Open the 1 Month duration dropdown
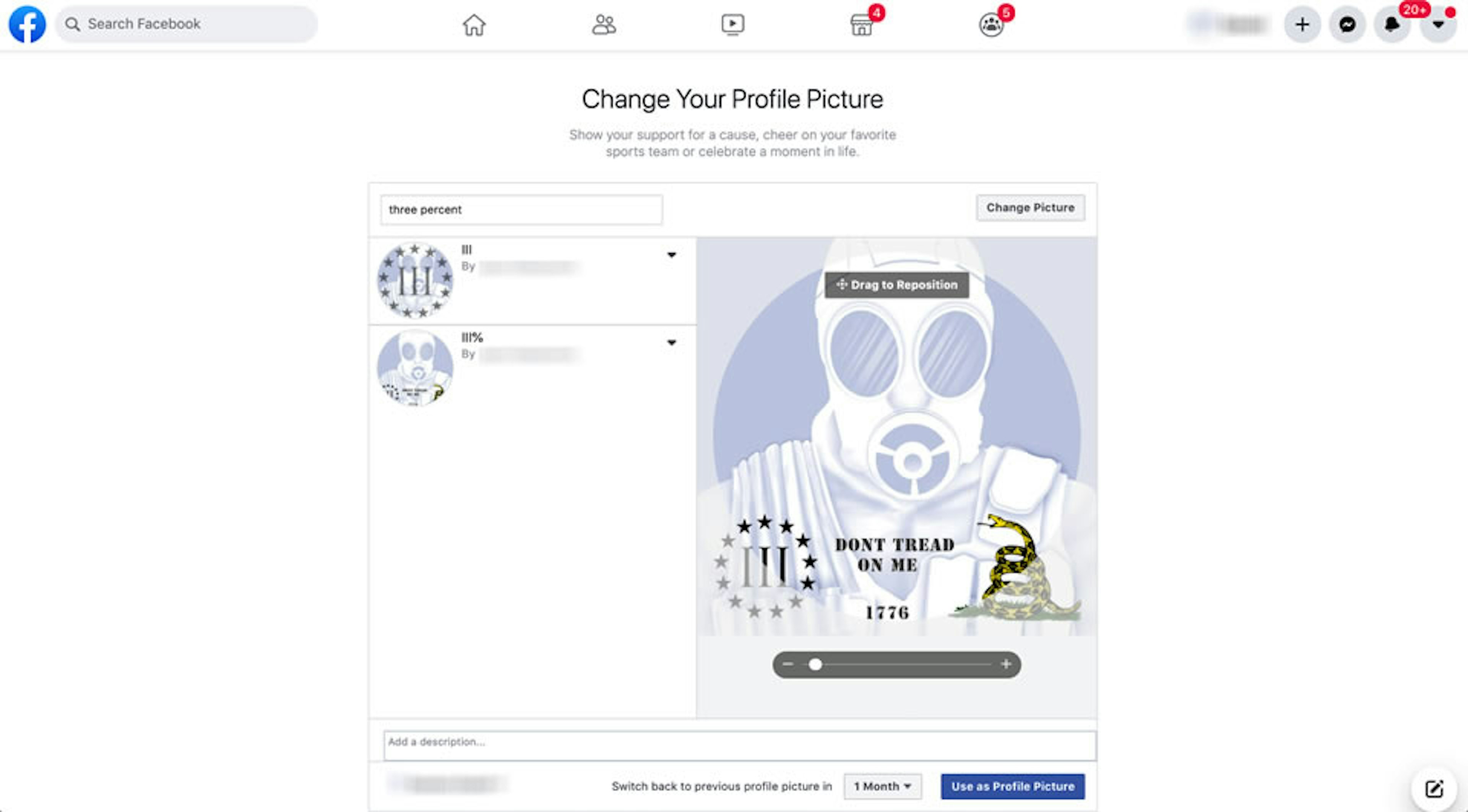Screen dimensions: 1468x812 tap(882, 786)
